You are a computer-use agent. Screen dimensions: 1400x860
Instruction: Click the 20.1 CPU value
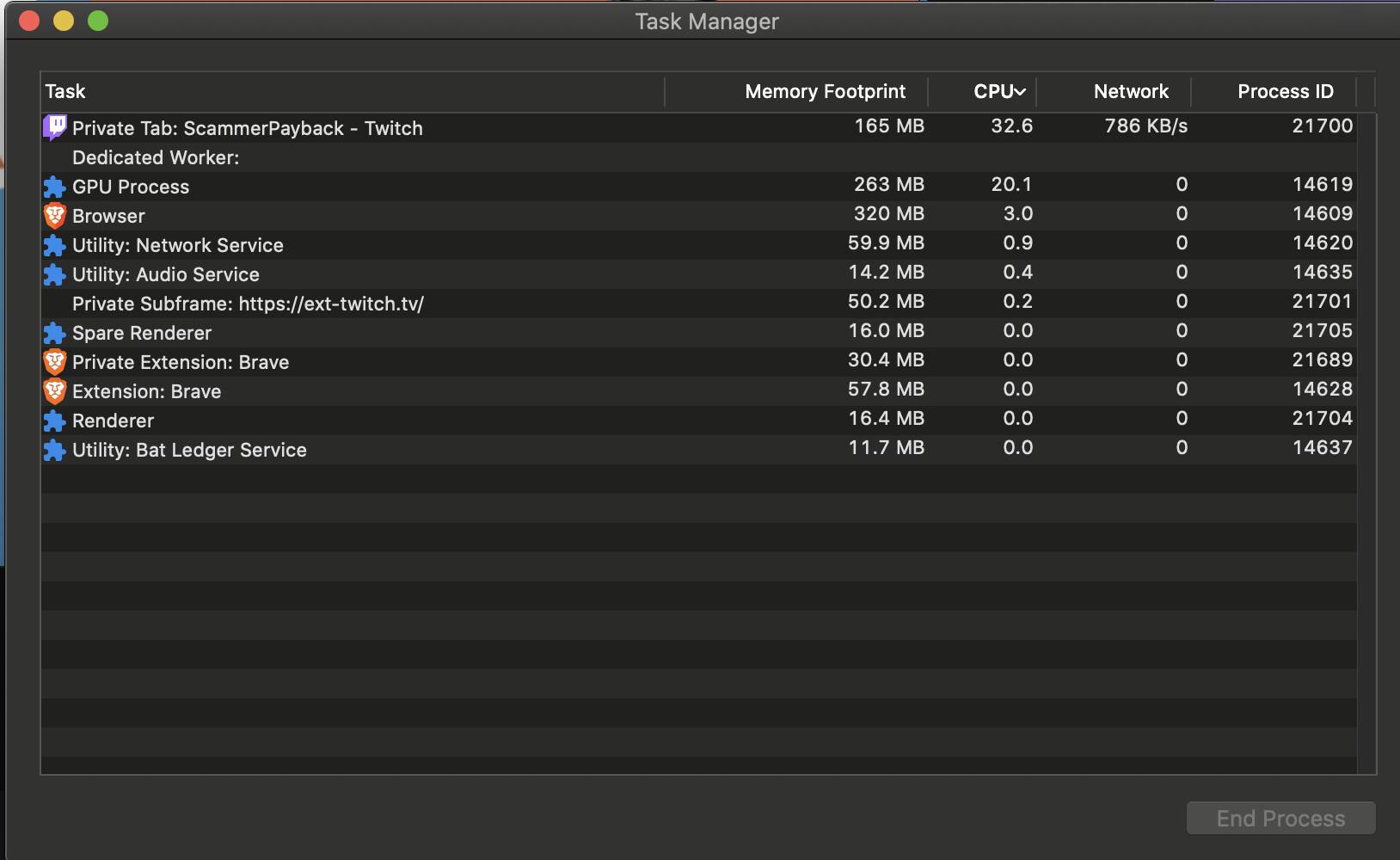tap(1011, 184)
